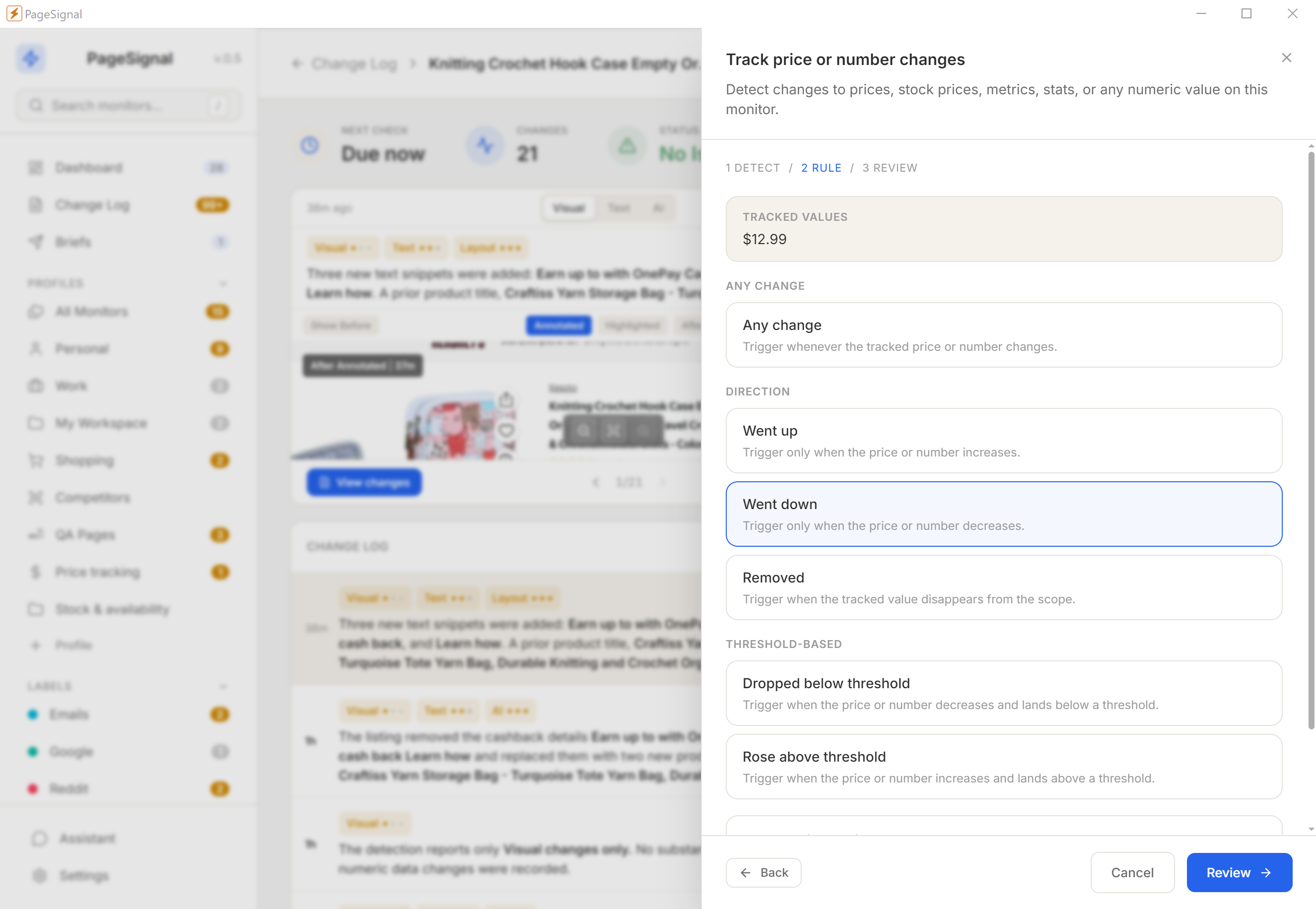Click the Price tracking dollar icon
Screen dimensions: 1316x909
pyautogui.click(x=36, y=572)
